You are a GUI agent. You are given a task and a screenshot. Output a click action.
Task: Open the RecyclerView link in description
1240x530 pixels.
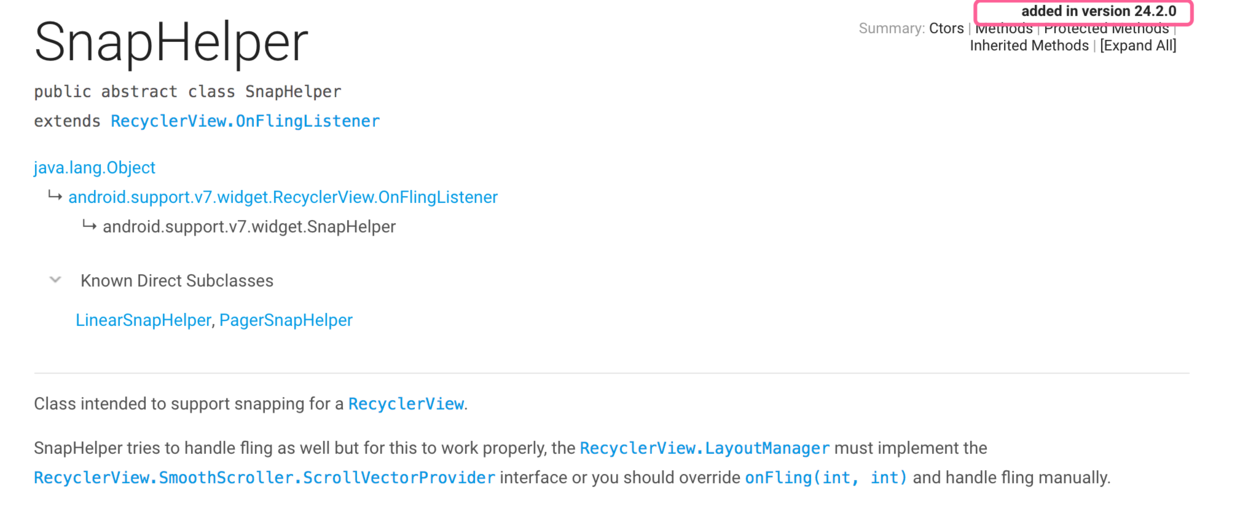pyautogui.click(x=406, y=404)
